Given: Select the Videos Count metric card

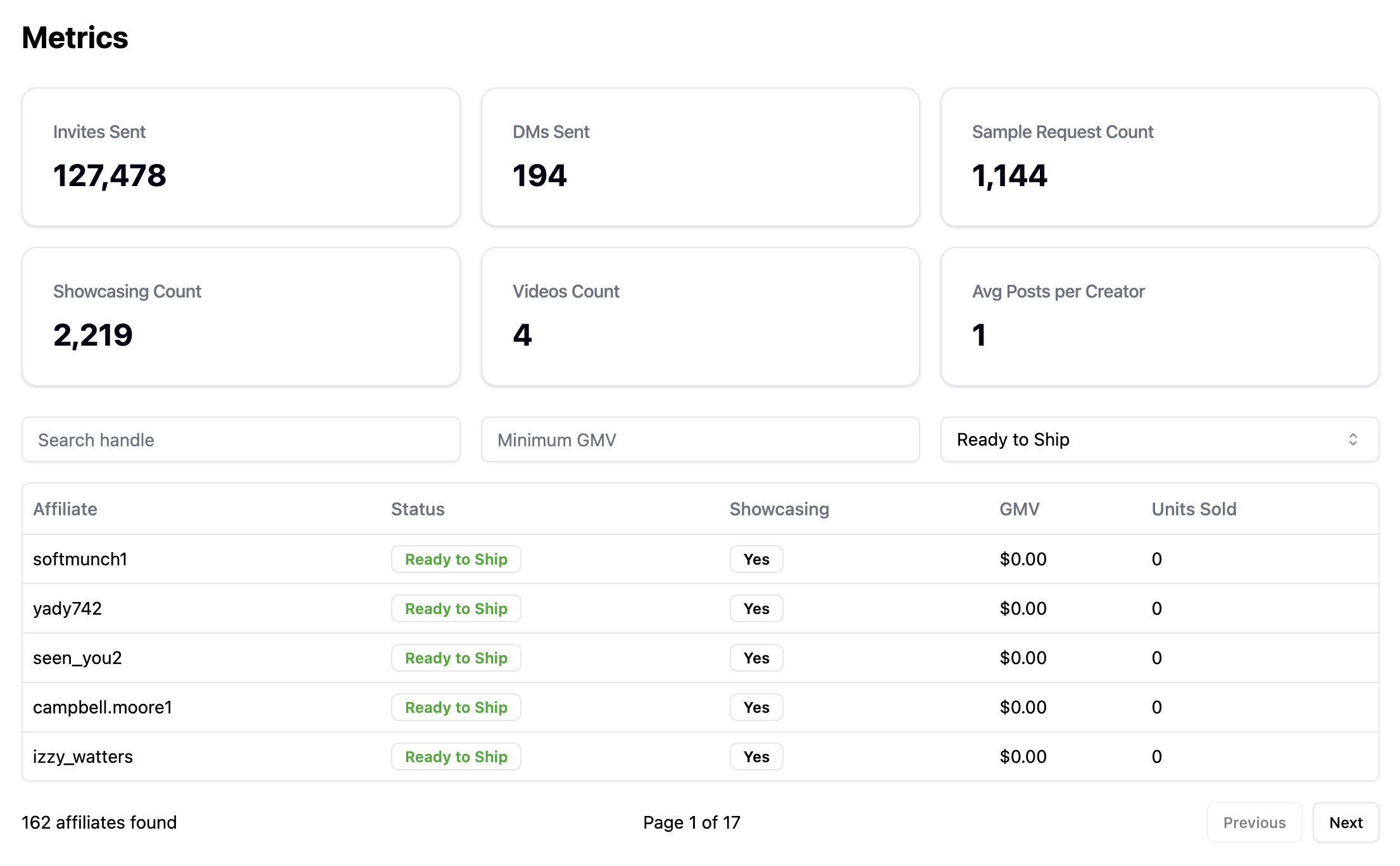Looking at the screenshot, I should pyautogui.click(x=700, y=317).
